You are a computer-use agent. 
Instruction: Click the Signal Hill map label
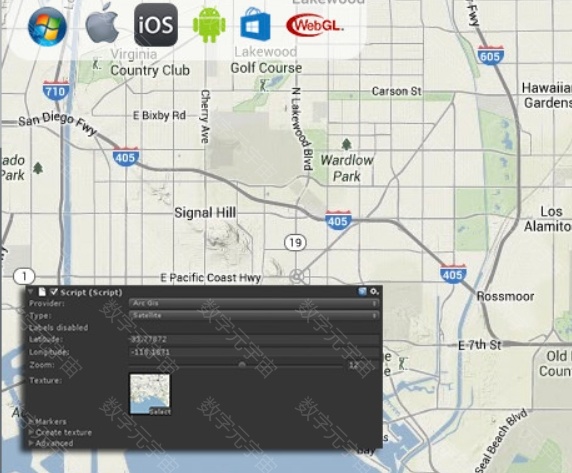click(205, 213)
